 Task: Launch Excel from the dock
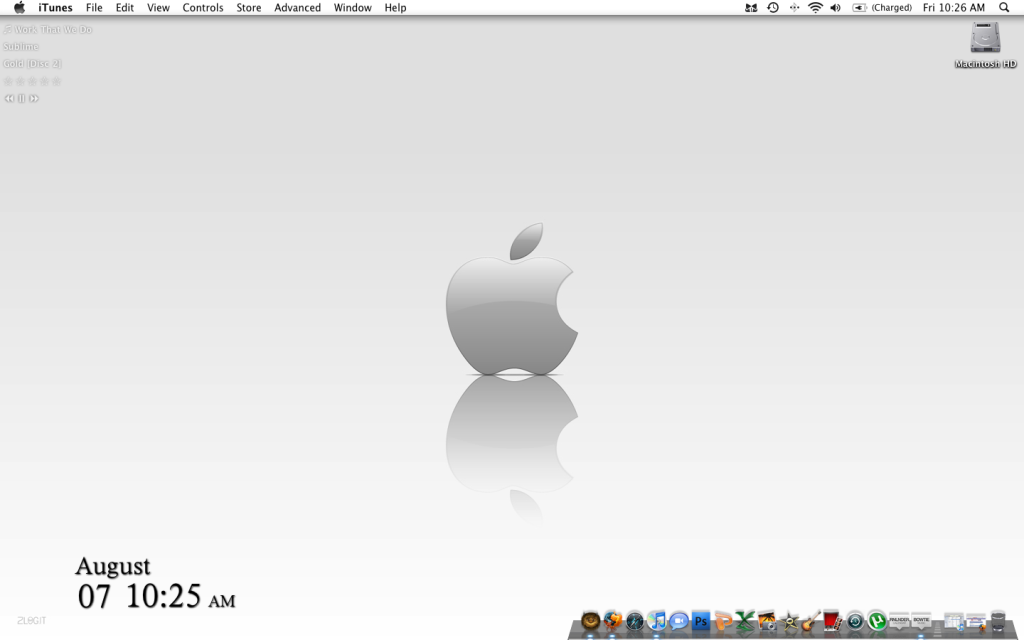(744, 620)
